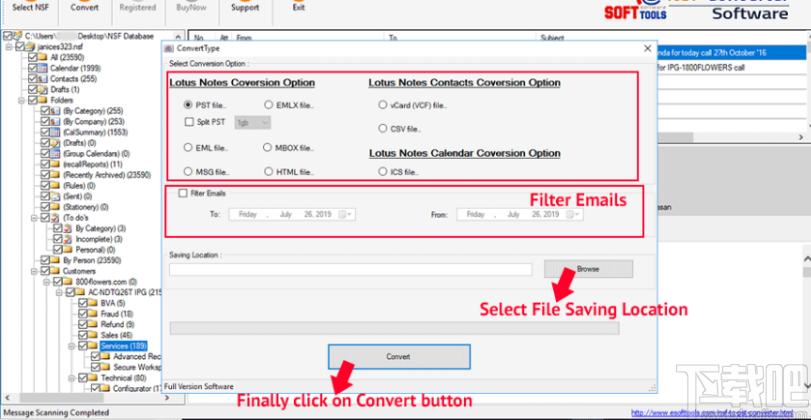Click the BVA (5) folder icon
This screenshot has width=811, height=420.
[93, 303]
